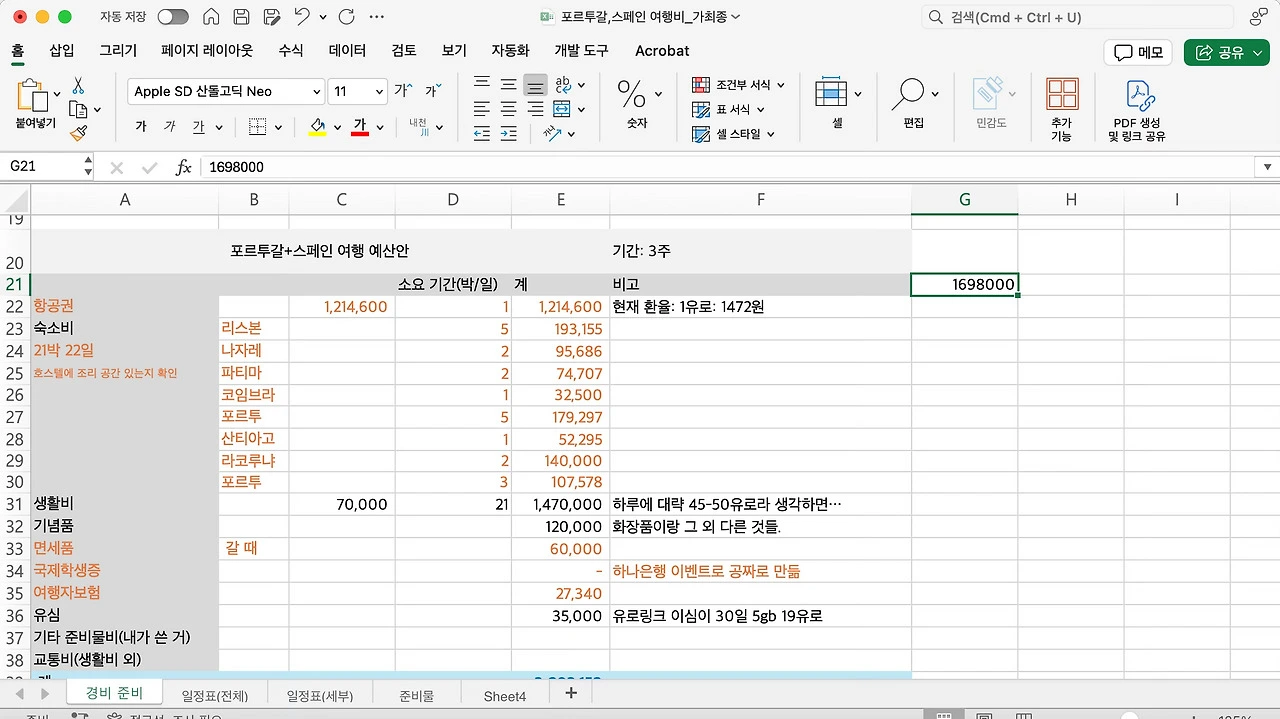1280x719 pixels.
Task: Click the Copy icon
Action: (x=78, y=110)
